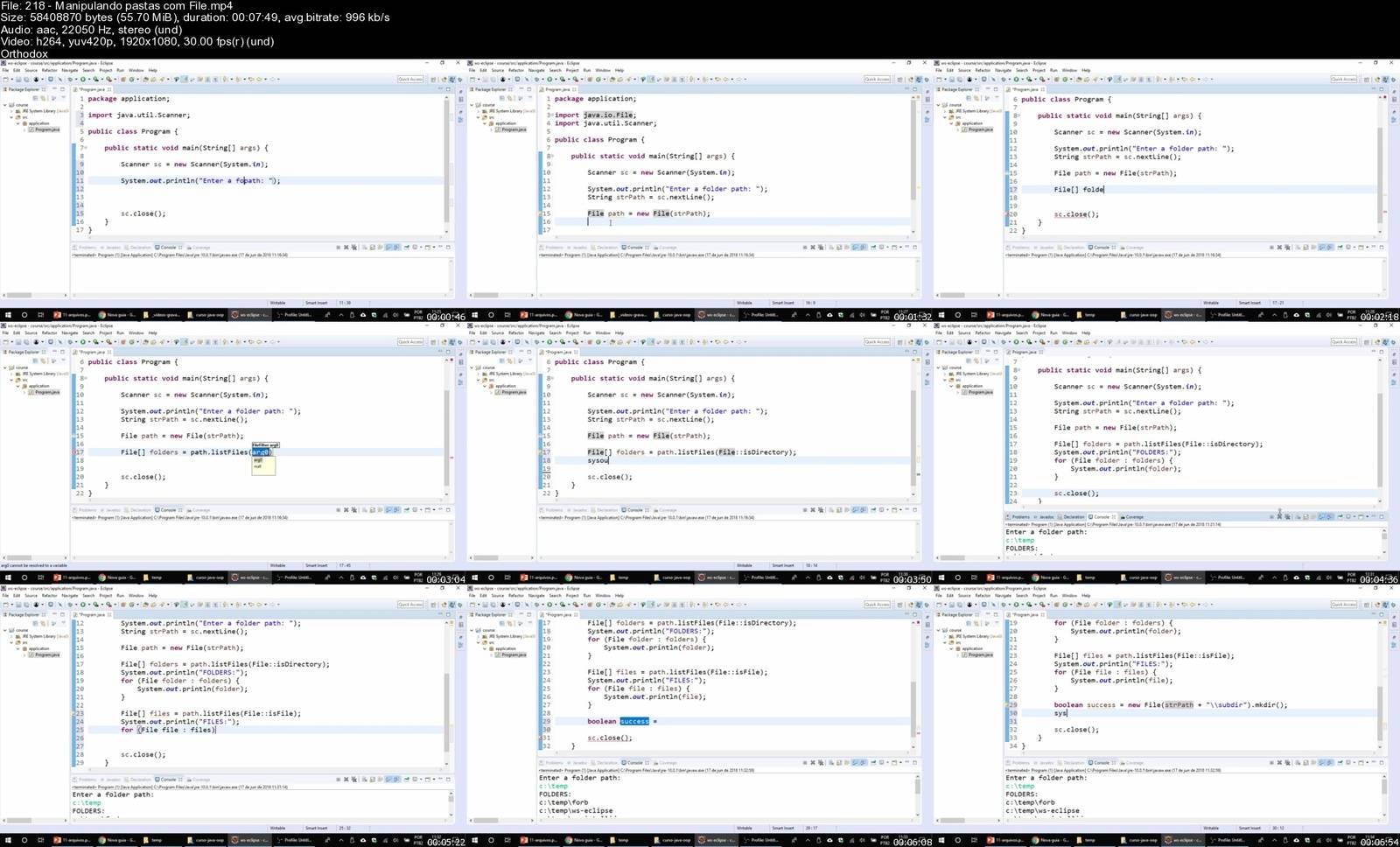Screen dimensions: 1400x847
Task: Click the green Run button in the 00:00:46 frame
Action: (x=83, y=79)
